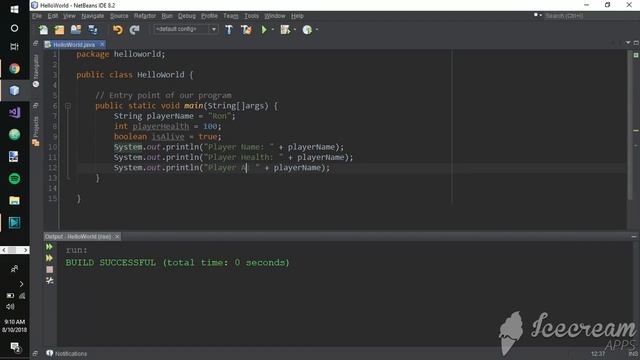Select the Output - HelloWorld (run) tab
640x360 pixels.
[78, 236]
